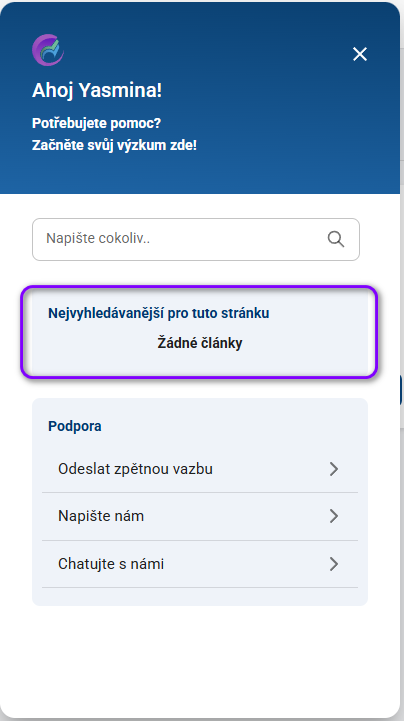404x721 pixels.
Task: Click blank space below 'Chatujte s námi' row
Action: [199, 596]
